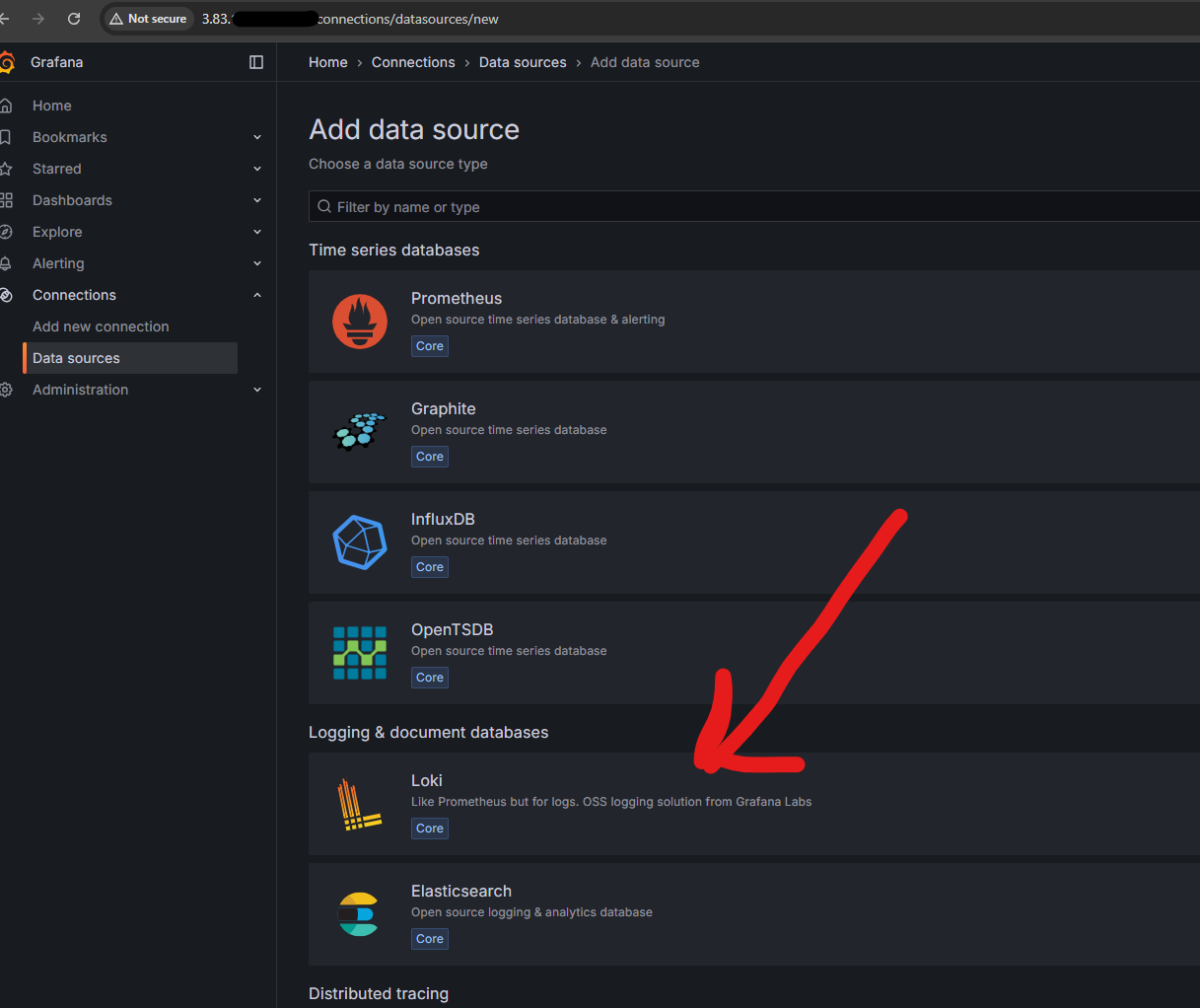Click the Core badge under Prometheus

[x=430, y=346]
